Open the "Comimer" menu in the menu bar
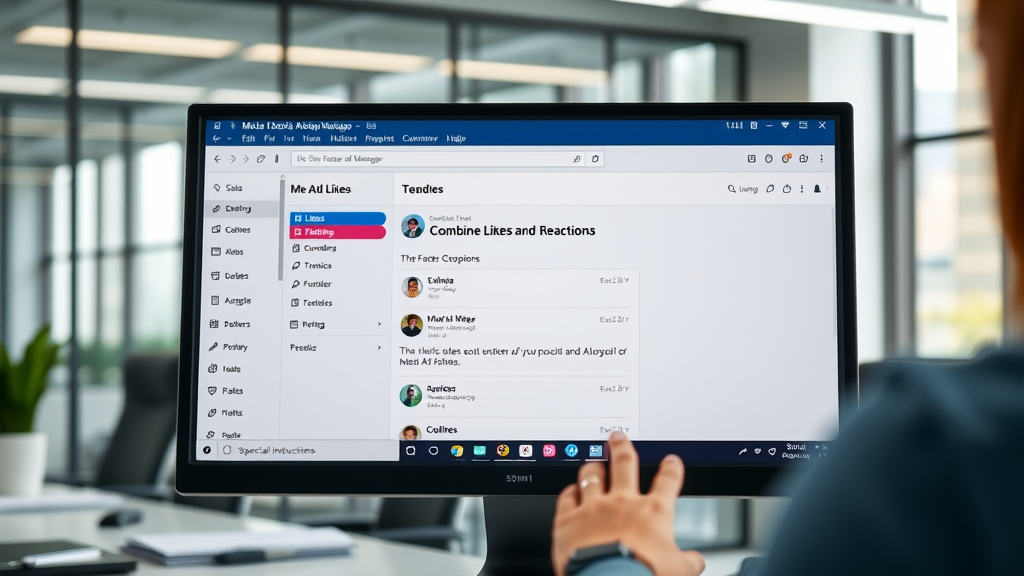 click(420, 138)
